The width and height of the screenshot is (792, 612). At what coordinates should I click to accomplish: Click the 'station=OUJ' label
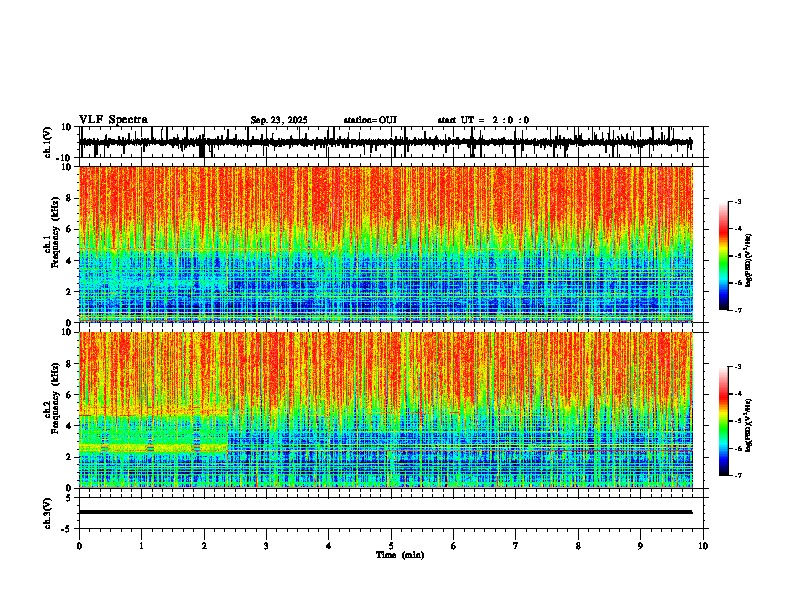tap(370, 120)
